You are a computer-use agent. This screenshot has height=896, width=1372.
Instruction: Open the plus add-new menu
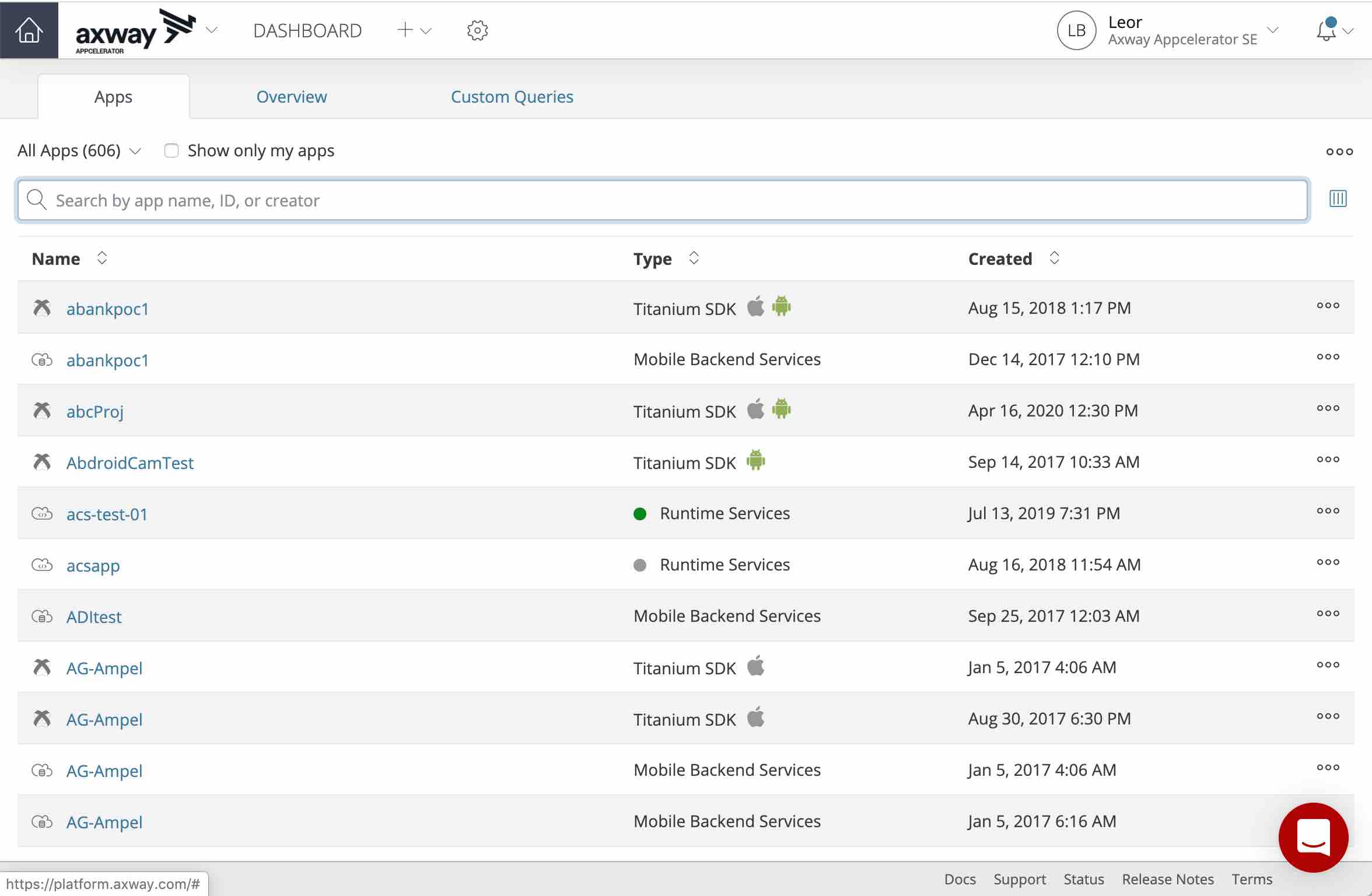tap(414, 30)
